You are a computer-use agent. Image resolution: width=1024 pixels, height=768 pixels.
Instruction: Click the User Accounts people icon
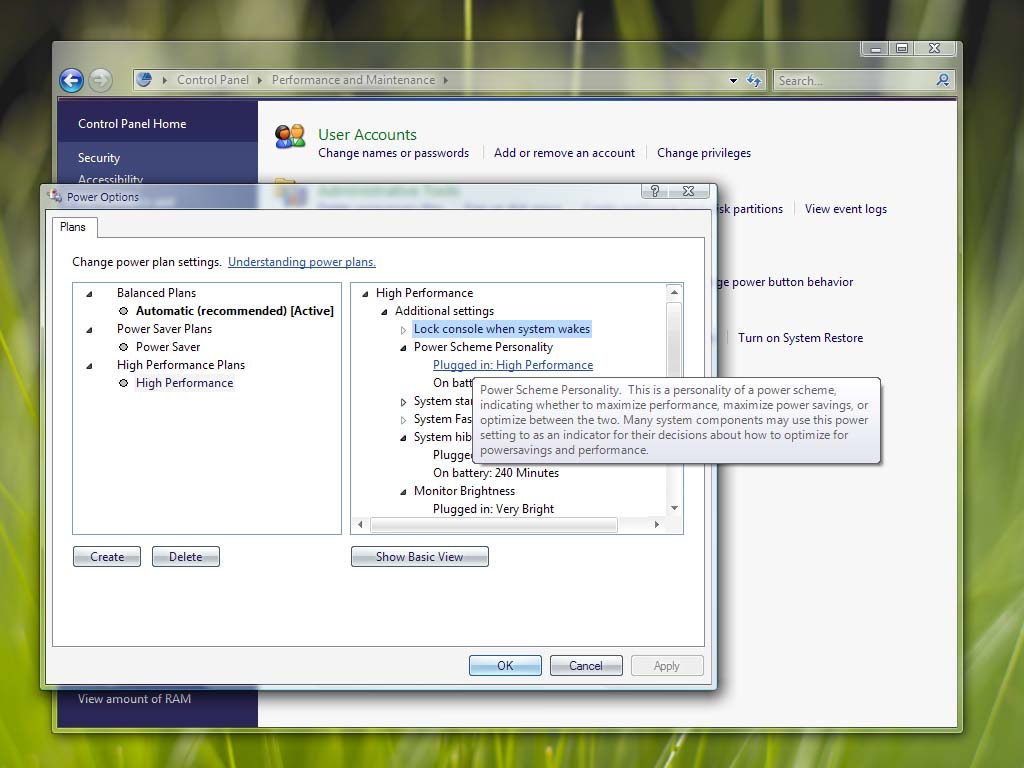[x=290, y=136]
